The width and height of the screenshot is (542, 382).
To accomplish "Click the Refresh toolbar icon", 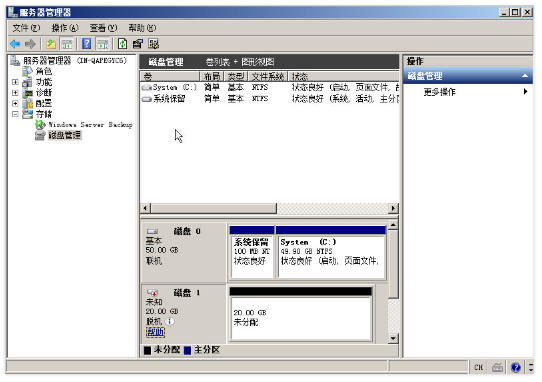I will click(x=122, y=44).
